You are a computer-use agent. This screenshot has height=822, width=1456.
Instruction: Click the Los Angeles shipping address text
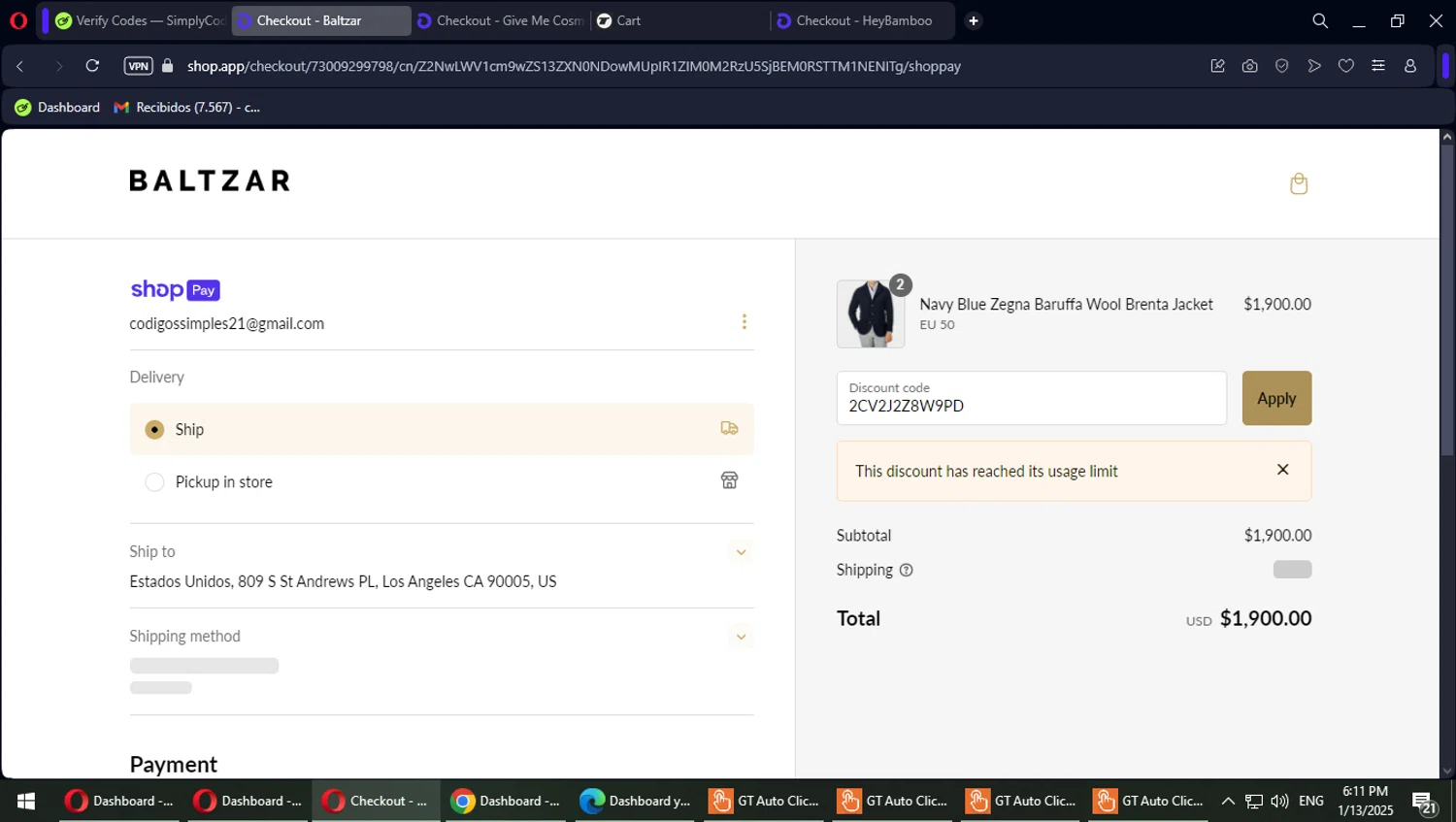pyautogui.click(x=343, y=581)
